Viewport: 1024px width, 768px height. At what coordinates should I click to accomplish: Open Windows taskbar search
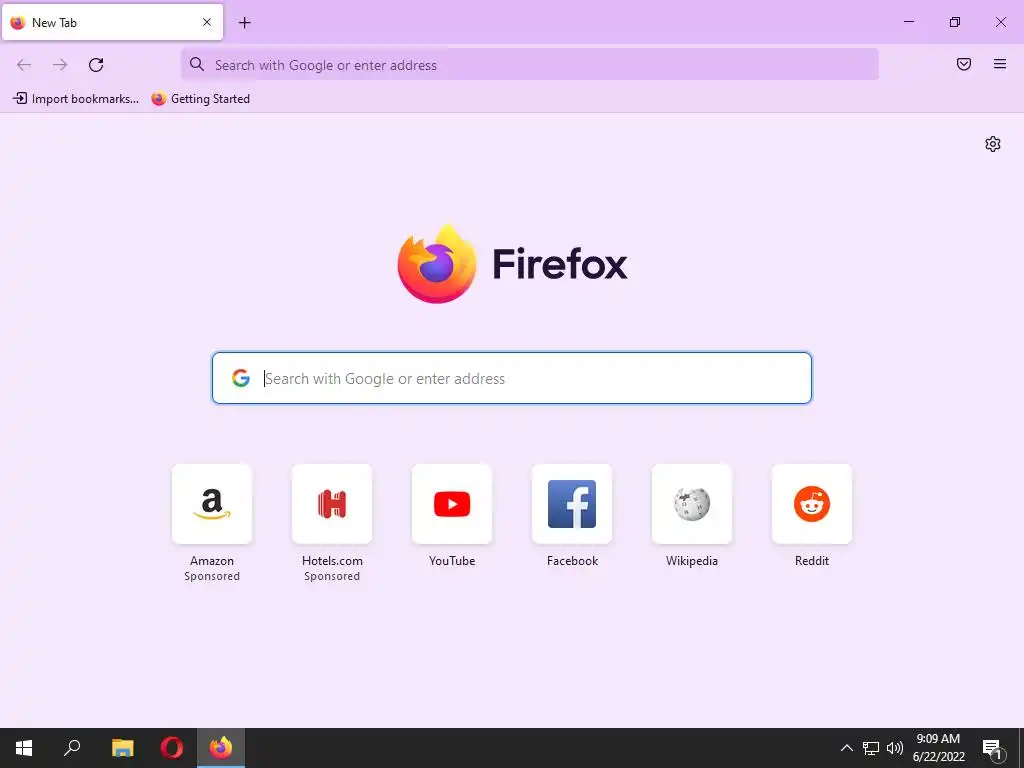[72, 748]
